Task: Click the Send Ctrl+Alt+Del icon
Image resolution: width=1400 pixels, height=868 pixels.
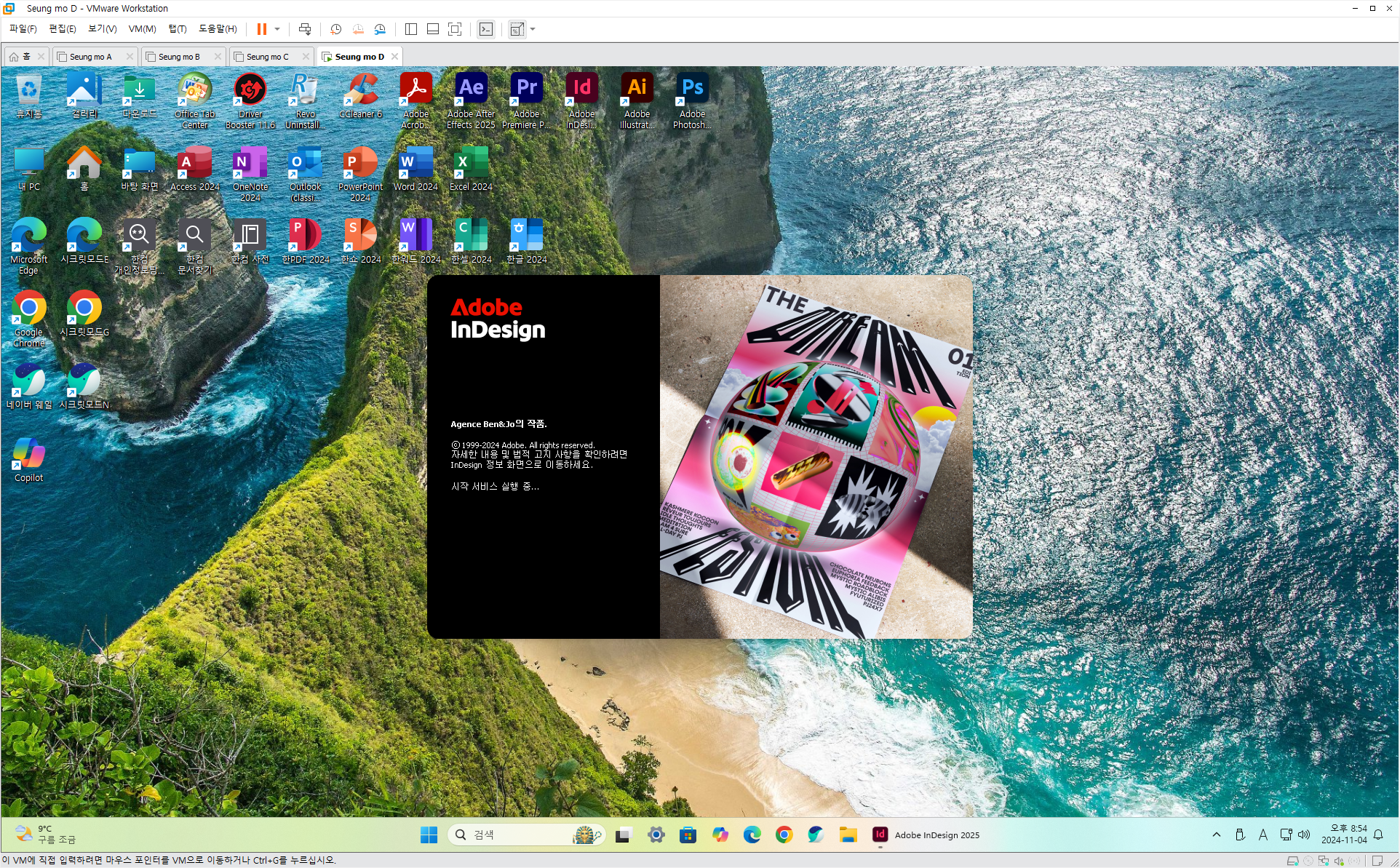Action: (305, 29)
